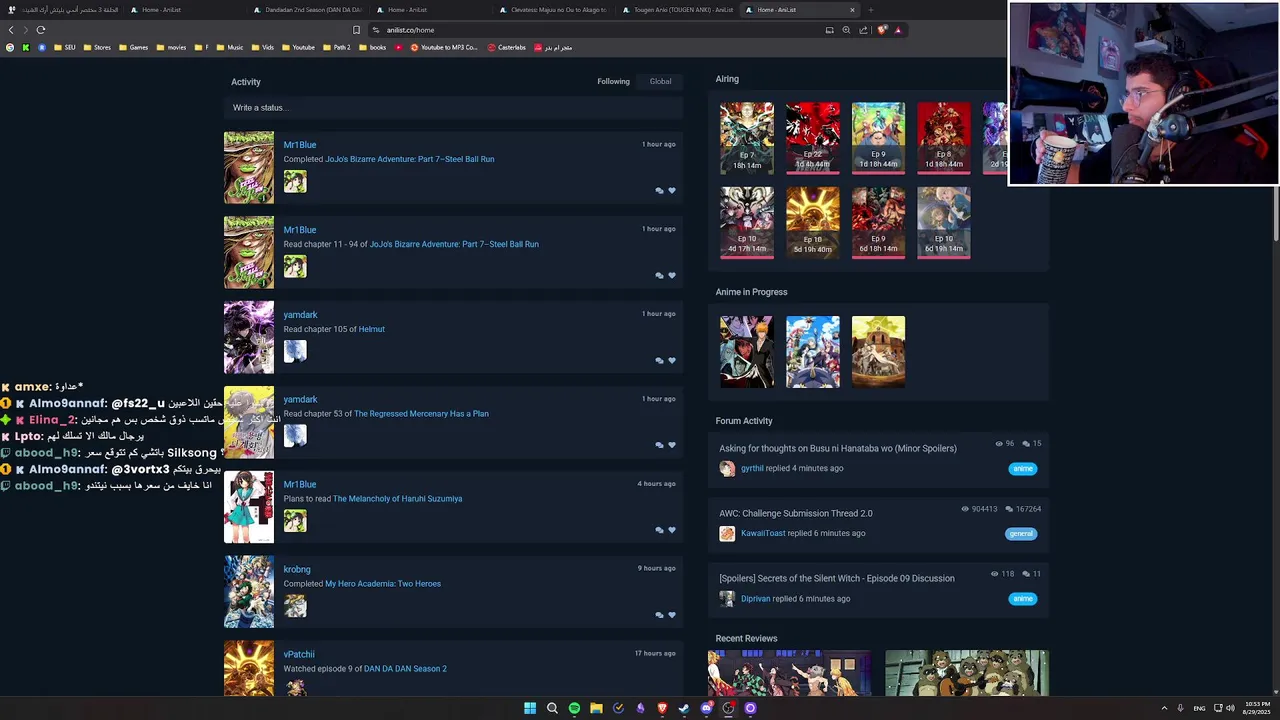Like yamdark's Helmut chapter 105 activity
The width and height of the screenshot is (1280, 720).
click(672, 360)
